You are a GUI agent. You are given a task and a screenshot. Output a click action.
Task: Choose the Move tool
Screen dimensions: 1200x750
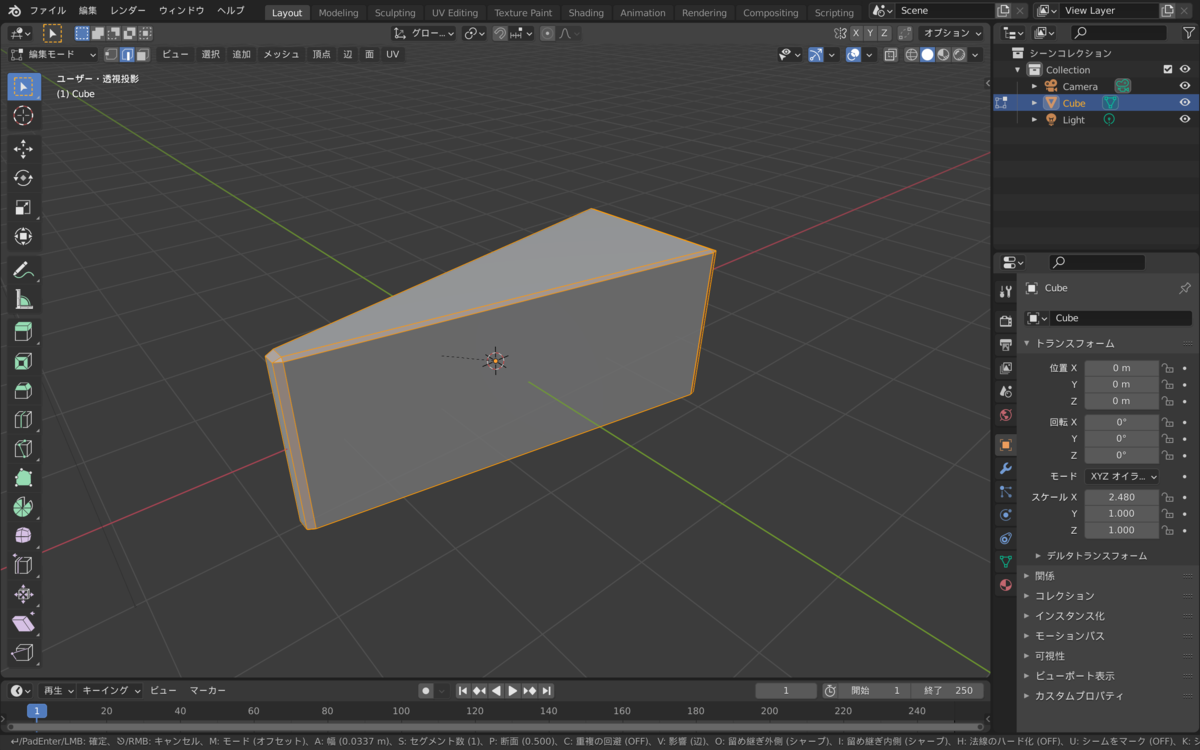tap(24, 149)
